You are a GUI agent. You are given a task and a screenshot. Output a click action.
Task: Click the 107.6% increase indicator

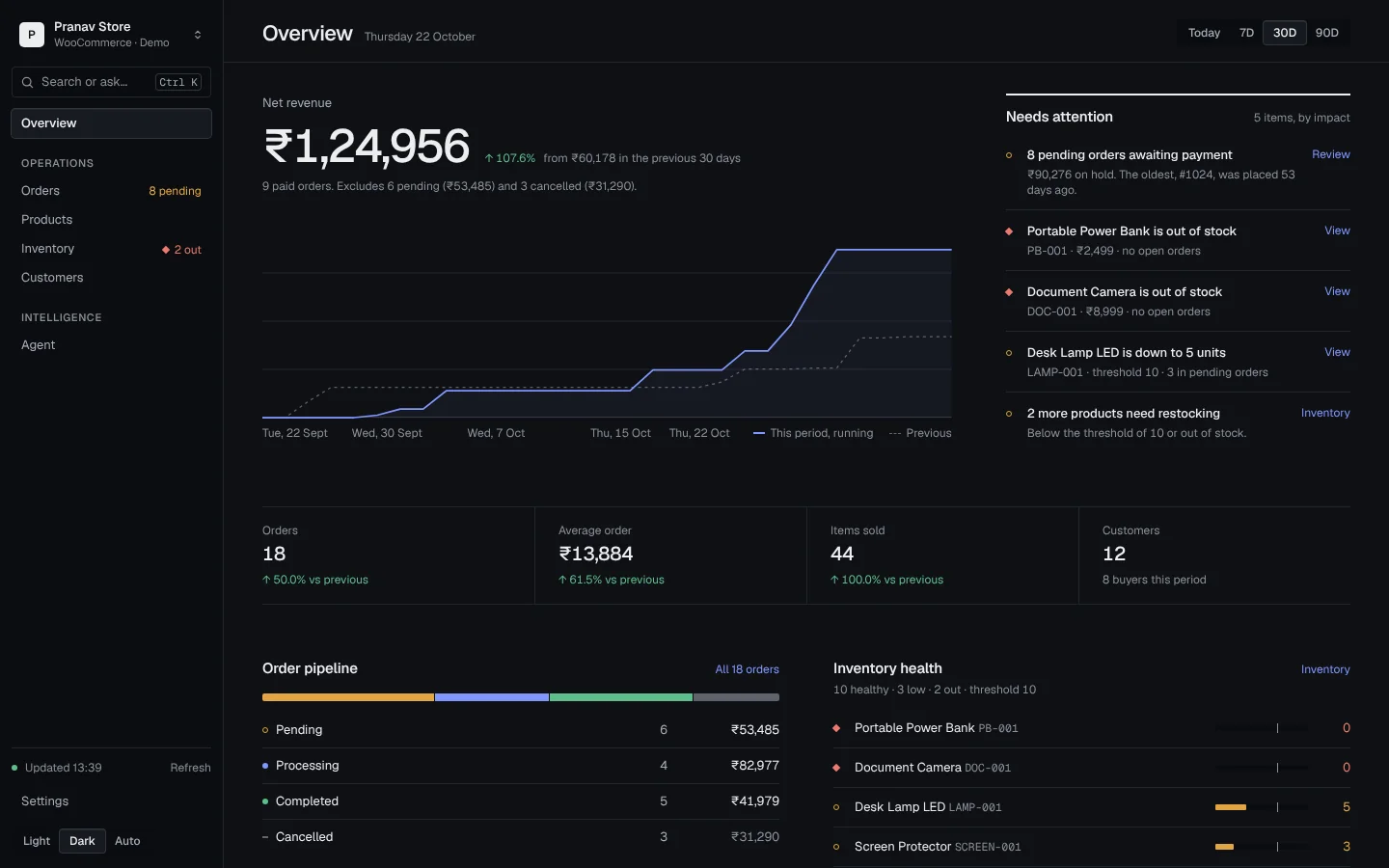[509, 158]
